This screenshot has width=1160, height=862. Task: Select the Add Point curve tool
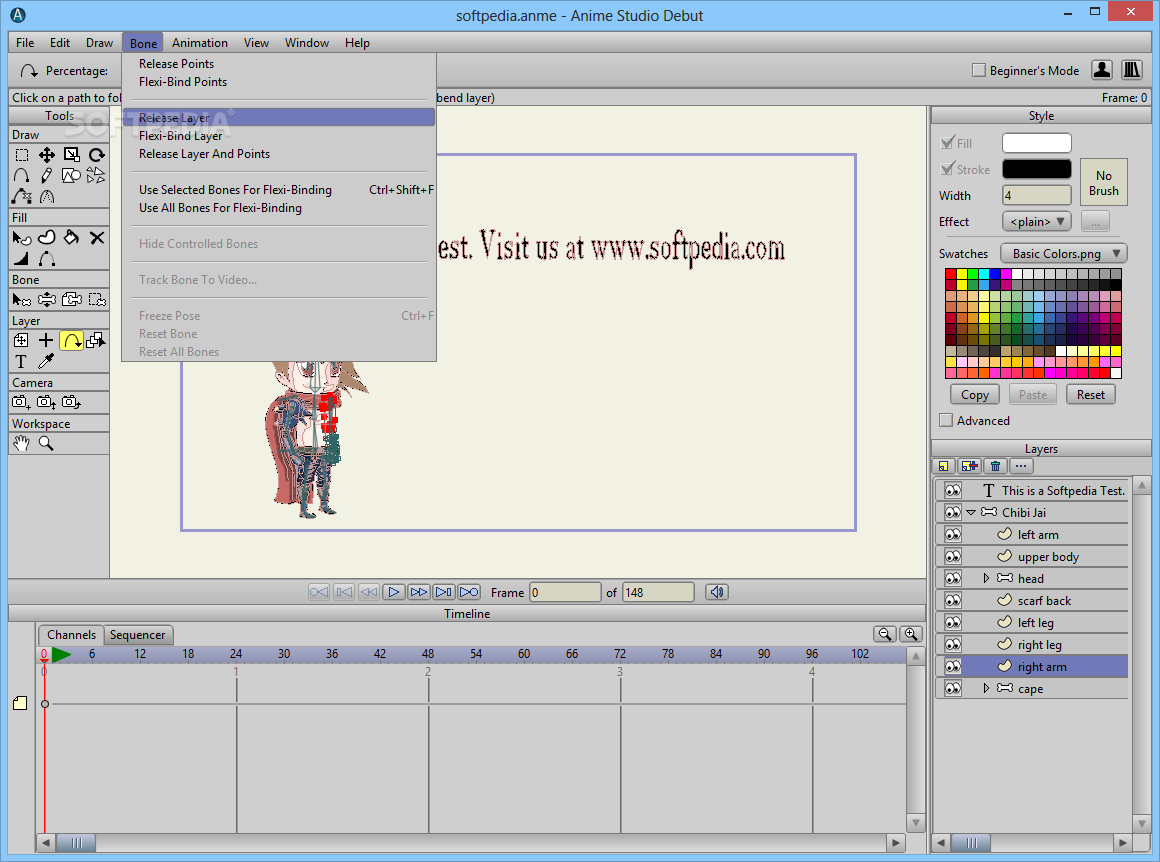(x=22, y=175)
